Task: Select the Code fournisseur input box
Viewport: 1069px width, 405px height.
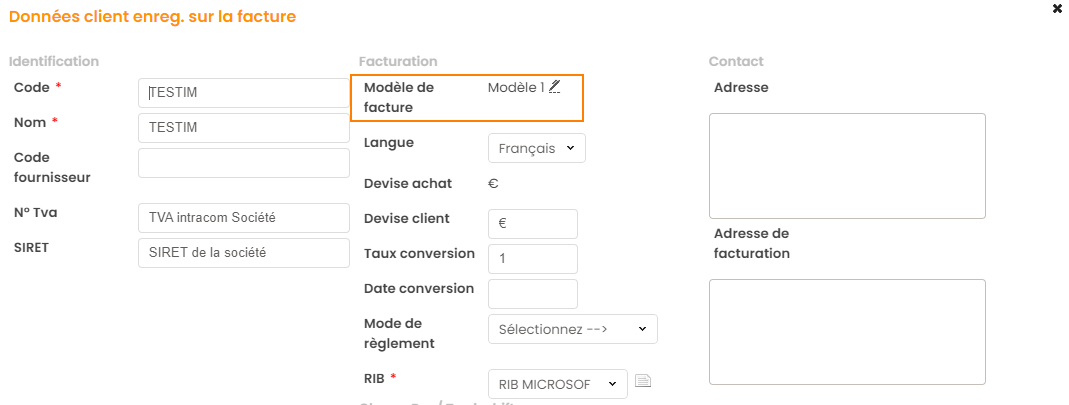Action: (243, 163)
